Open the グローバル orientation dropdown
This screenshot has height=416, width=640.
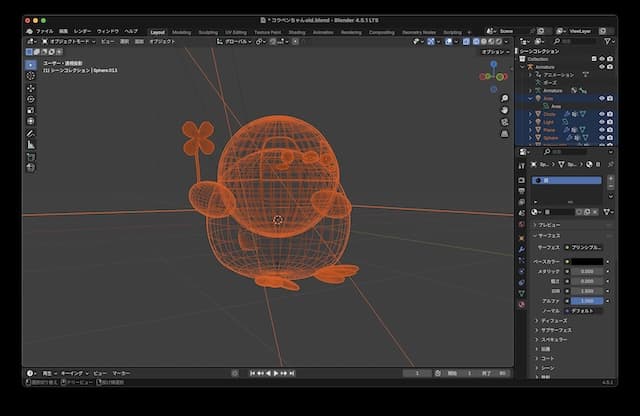[235, 42]
